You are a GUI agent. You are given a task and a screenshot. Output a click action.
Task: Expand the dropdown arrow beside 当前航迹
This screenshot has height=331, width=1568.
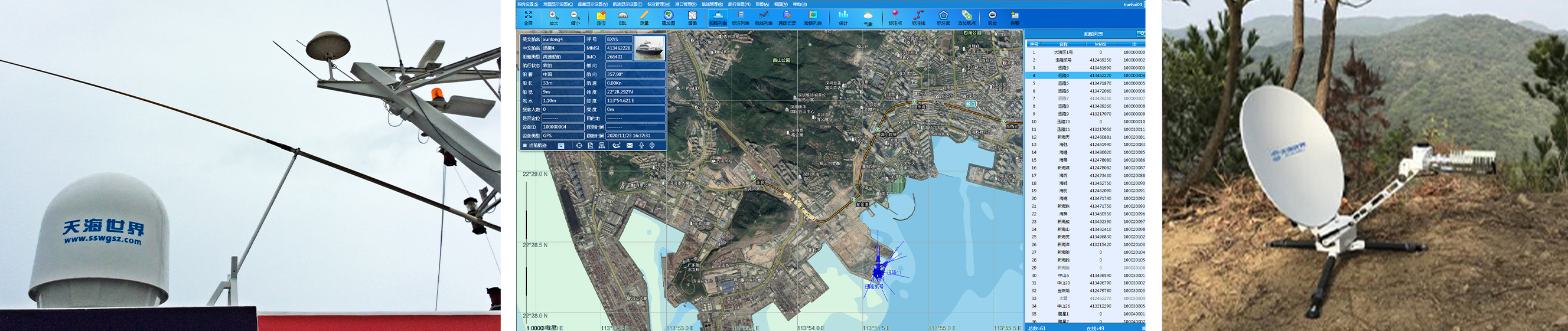pyautogui.click(x=560, y=145)
